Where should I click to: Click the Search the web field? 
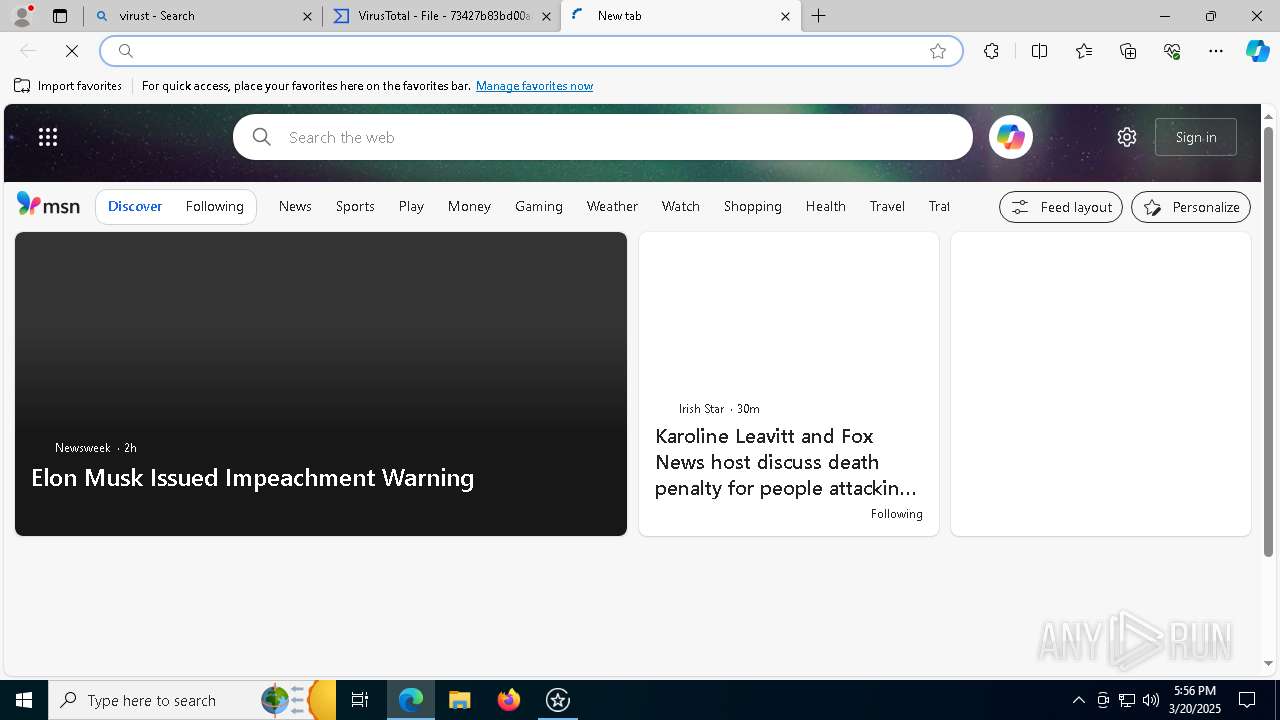603,137
